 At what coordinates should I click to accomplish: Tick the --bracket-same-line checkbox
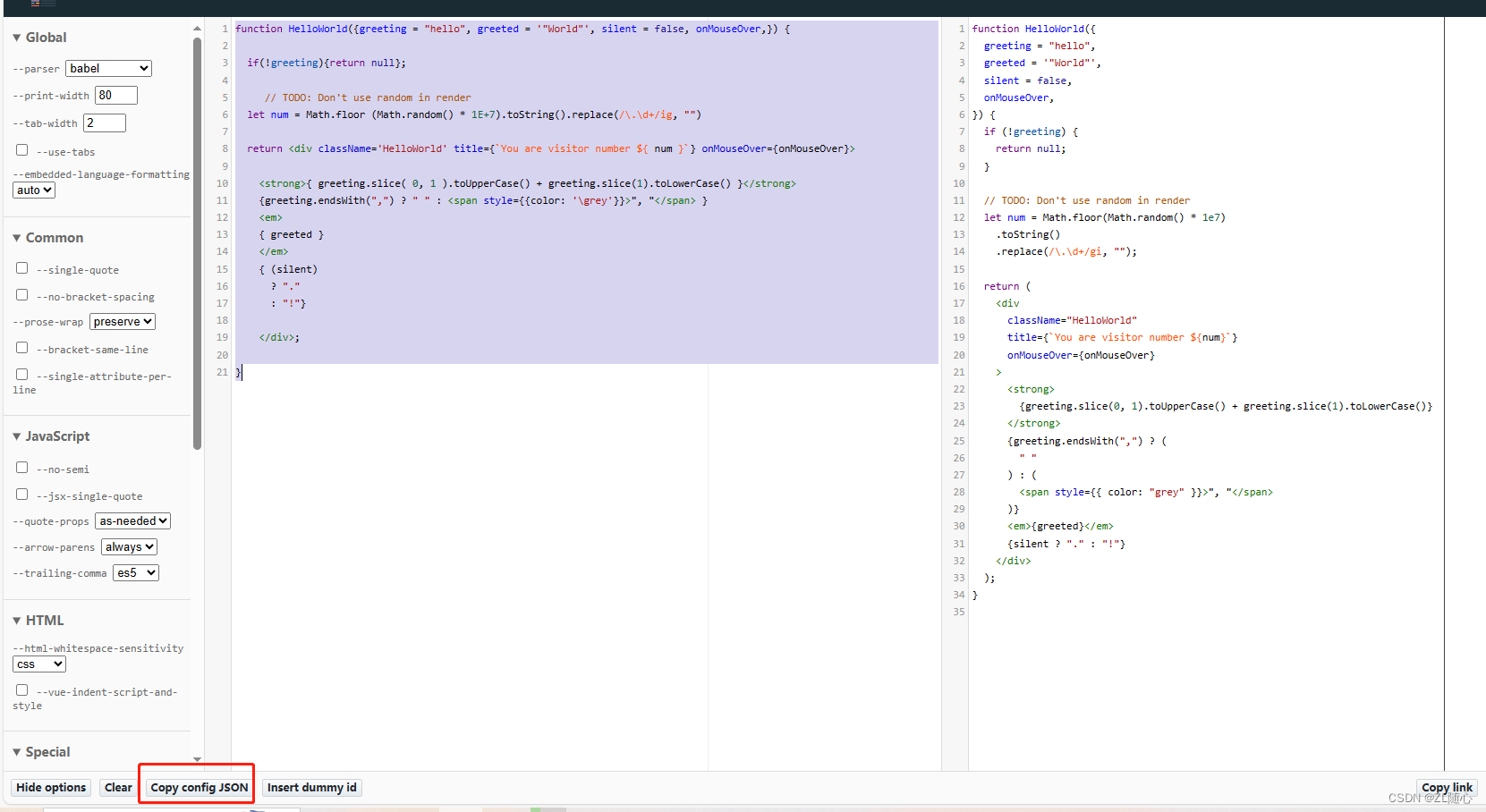[x=22, y=348]
